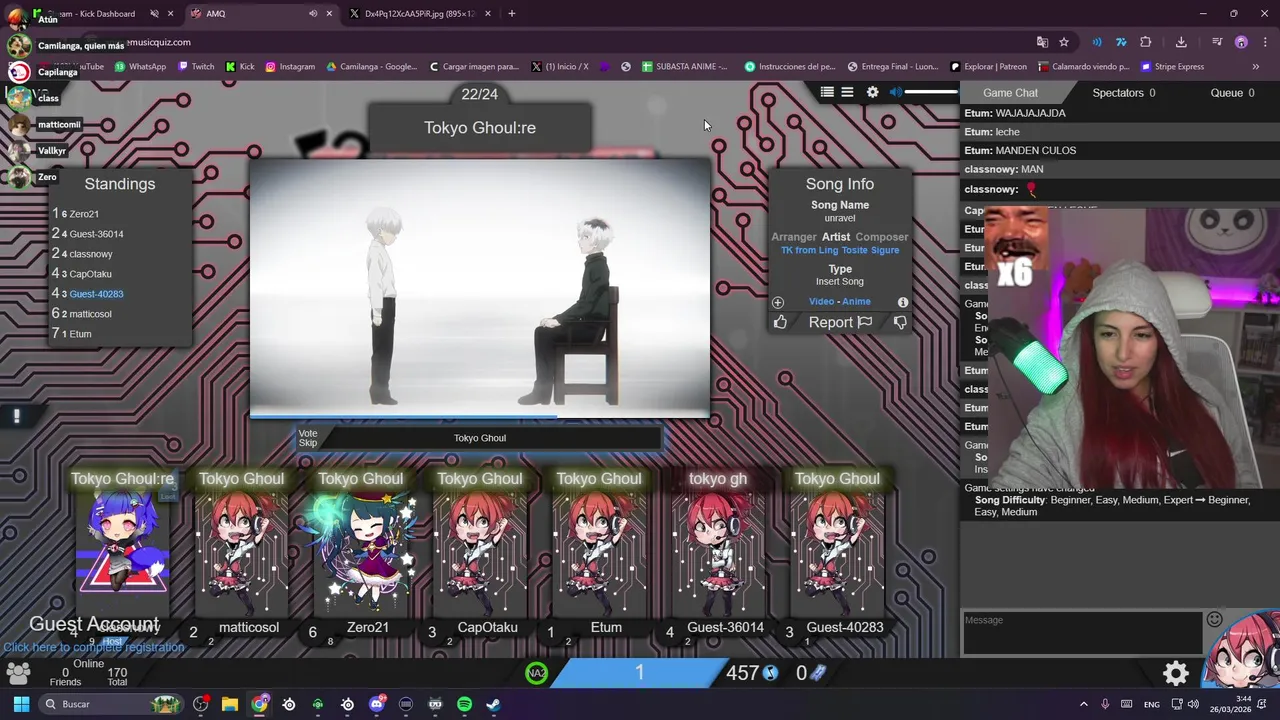This screenshot has width=1280, height=720.
Task: Open the player list view icon
Action: 827,92
